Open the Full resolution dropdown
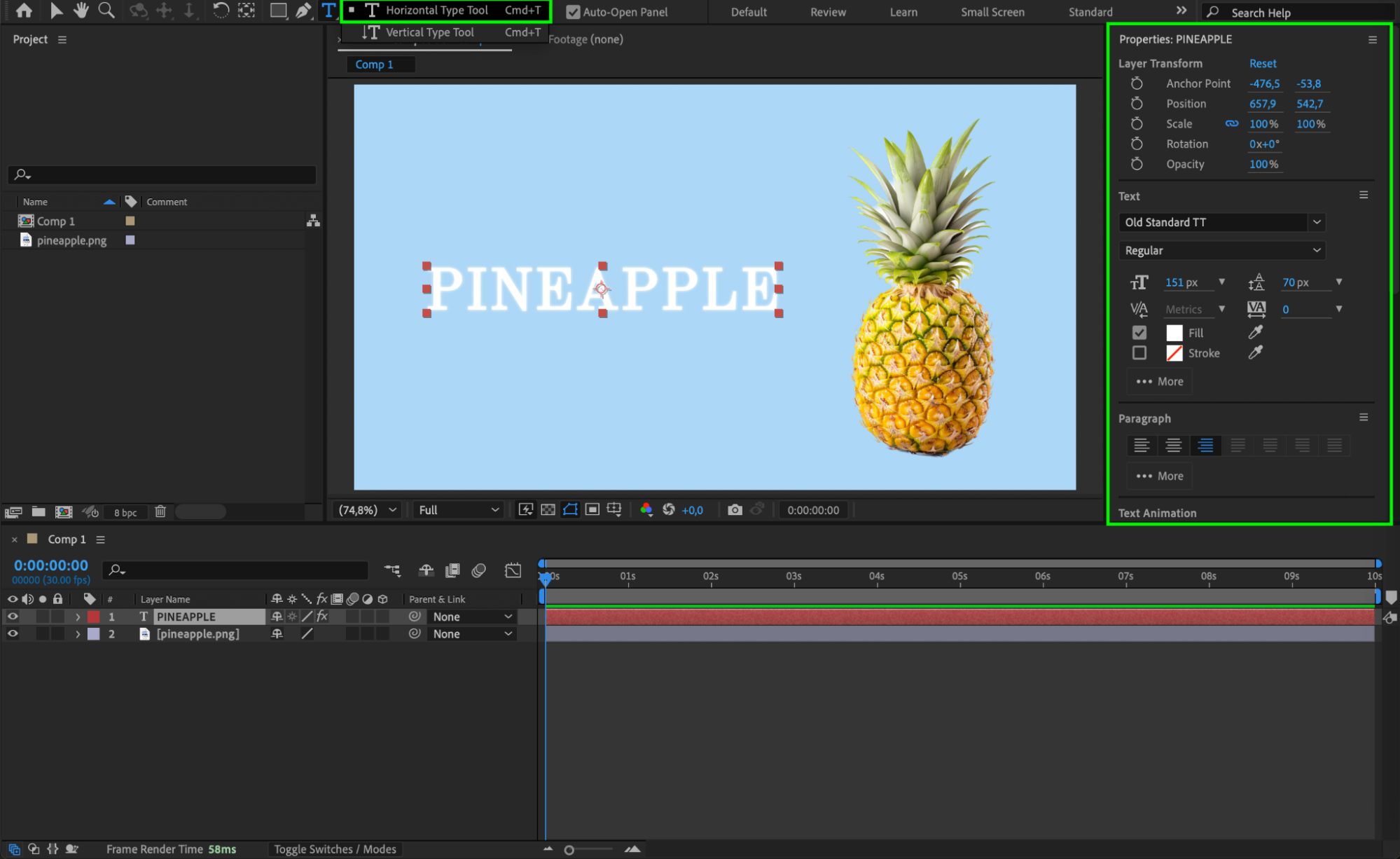1400x859 pixels. 459,510
